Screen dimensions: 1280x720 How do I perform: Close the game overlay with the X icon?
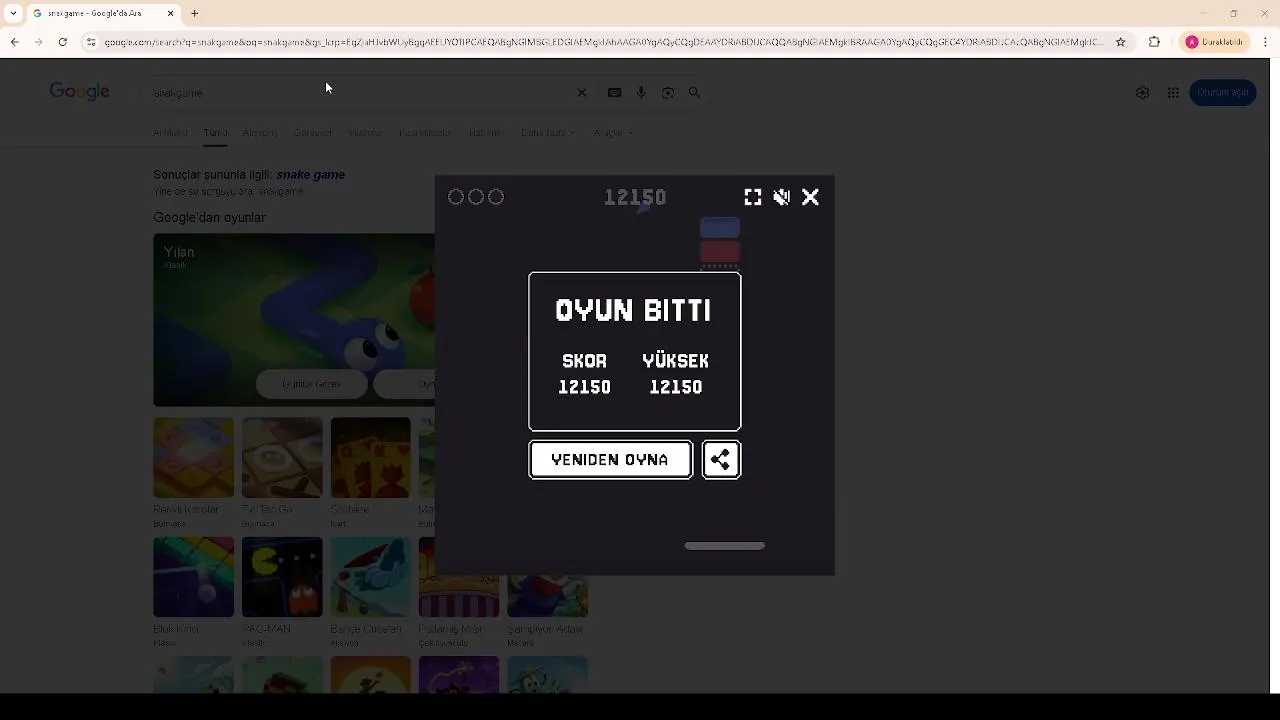[810, 197]
